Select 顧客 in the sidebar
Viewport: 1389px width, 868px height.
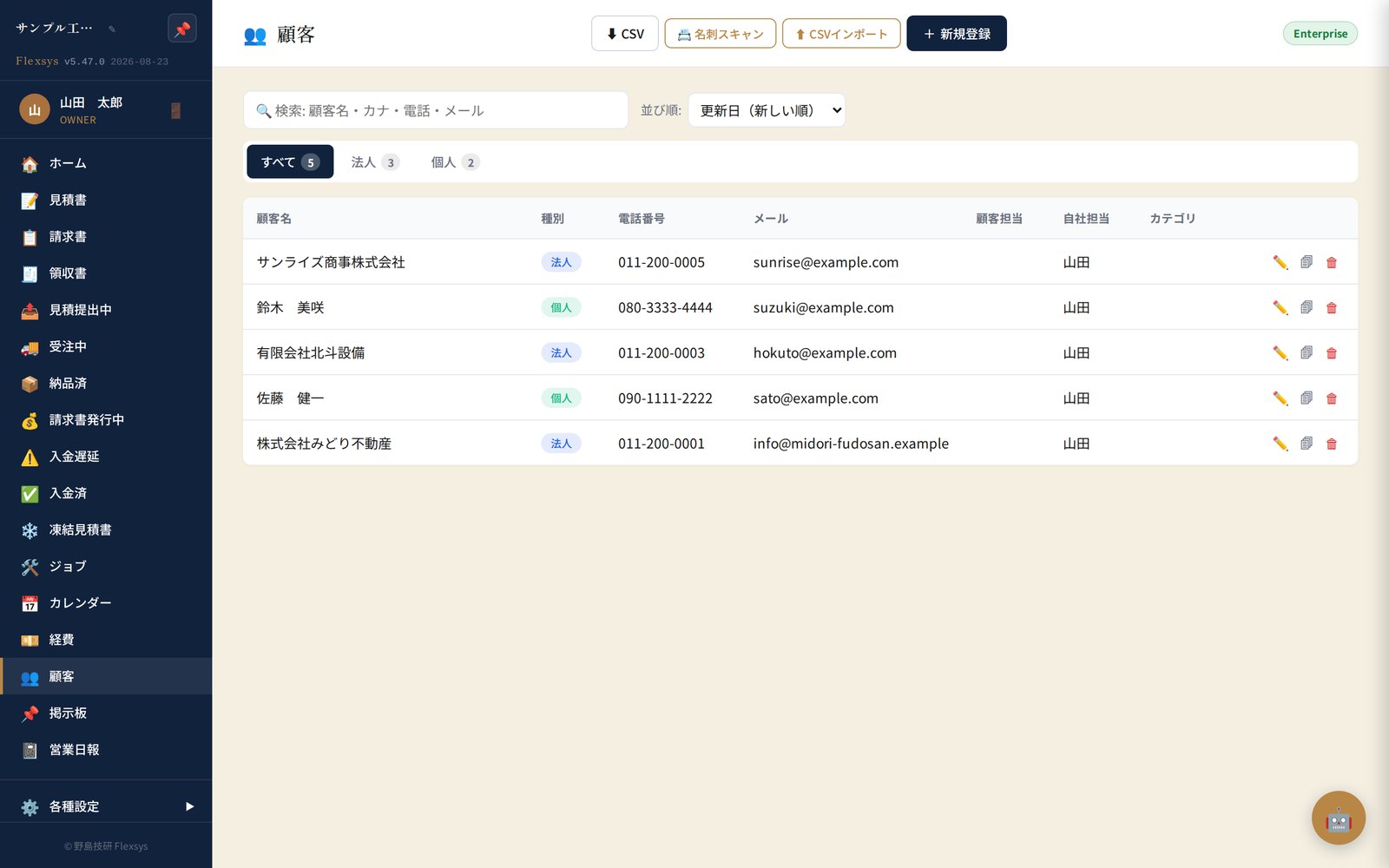[x=106, y=676]
